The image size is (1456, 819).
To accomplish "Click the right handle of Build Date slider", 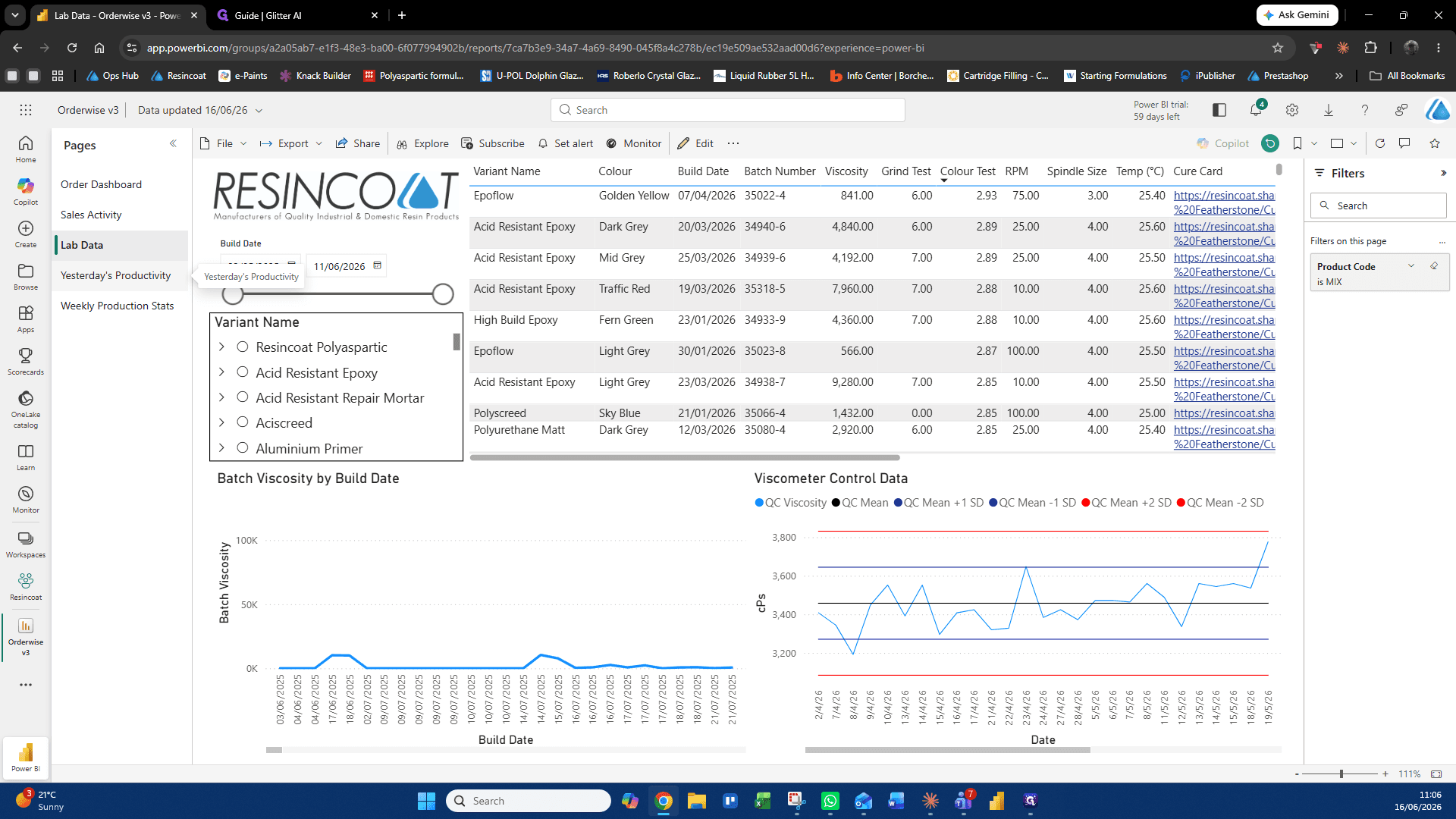I will (x=443, y=294).
